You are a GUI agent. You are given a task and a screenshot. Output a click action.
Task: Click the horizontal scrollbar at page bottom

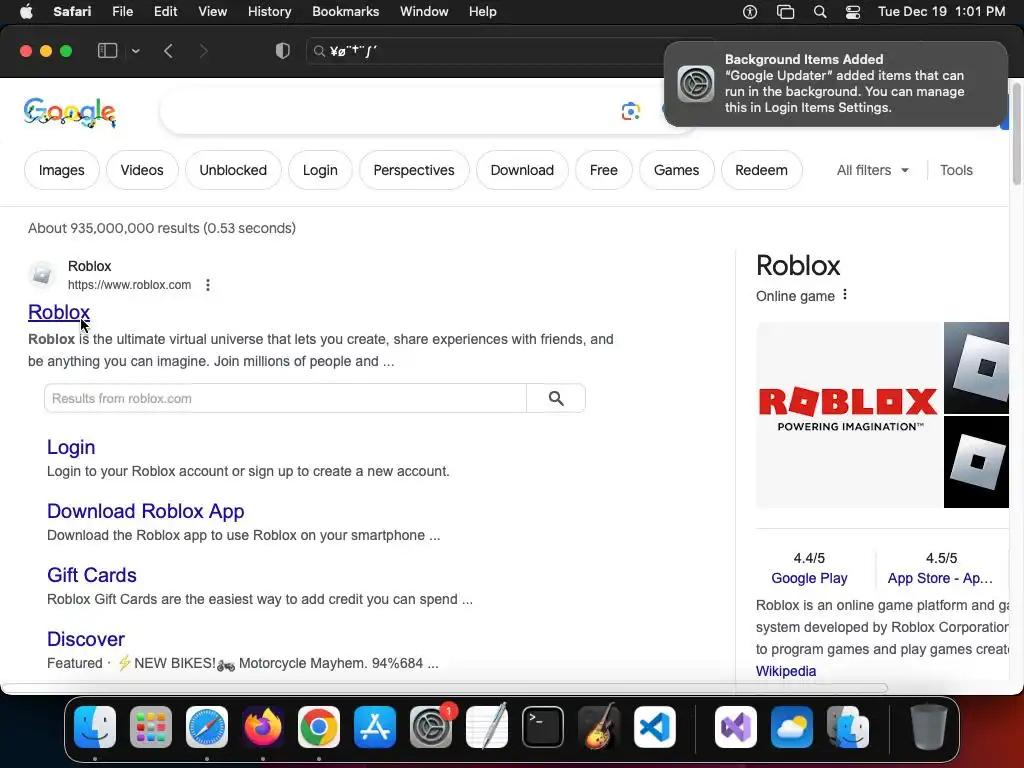coord(444,688)
